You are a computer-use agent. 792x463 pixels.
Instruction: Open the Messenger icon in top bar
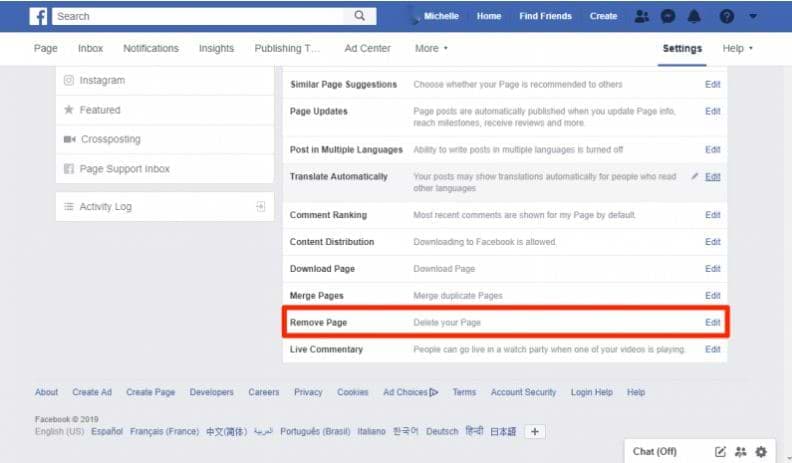tap(668, 16)
